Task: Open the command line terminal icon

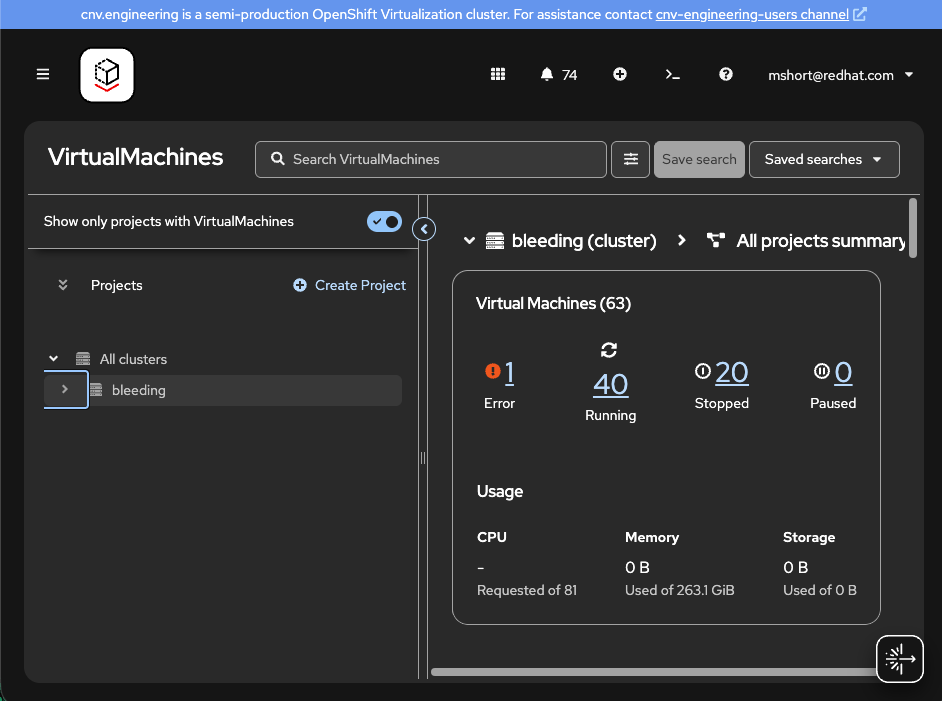Action: 673,75
